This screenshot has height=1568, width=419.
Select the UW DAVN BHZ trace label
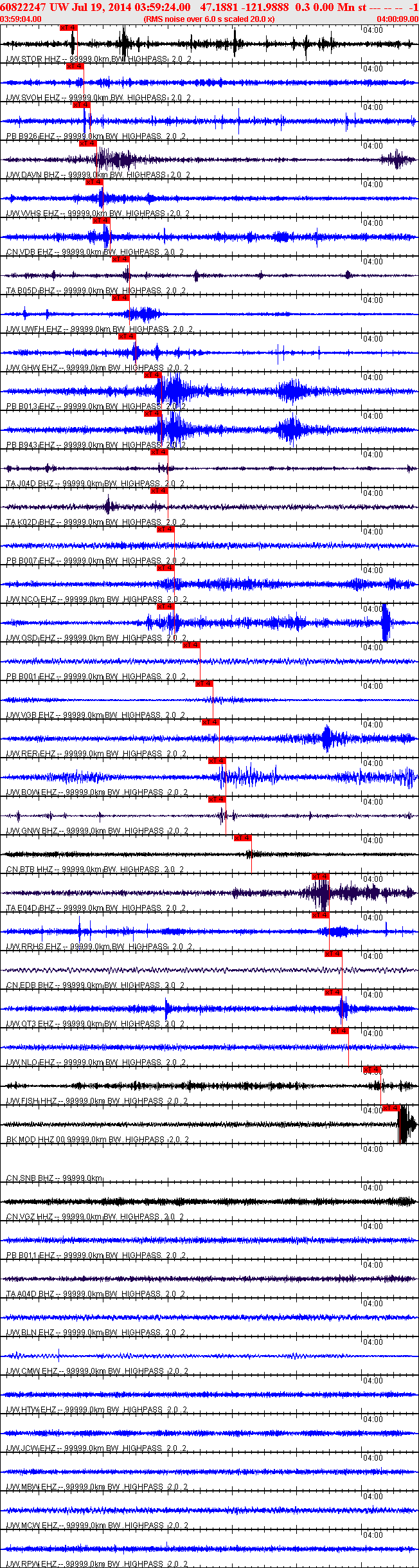point(98,175)
